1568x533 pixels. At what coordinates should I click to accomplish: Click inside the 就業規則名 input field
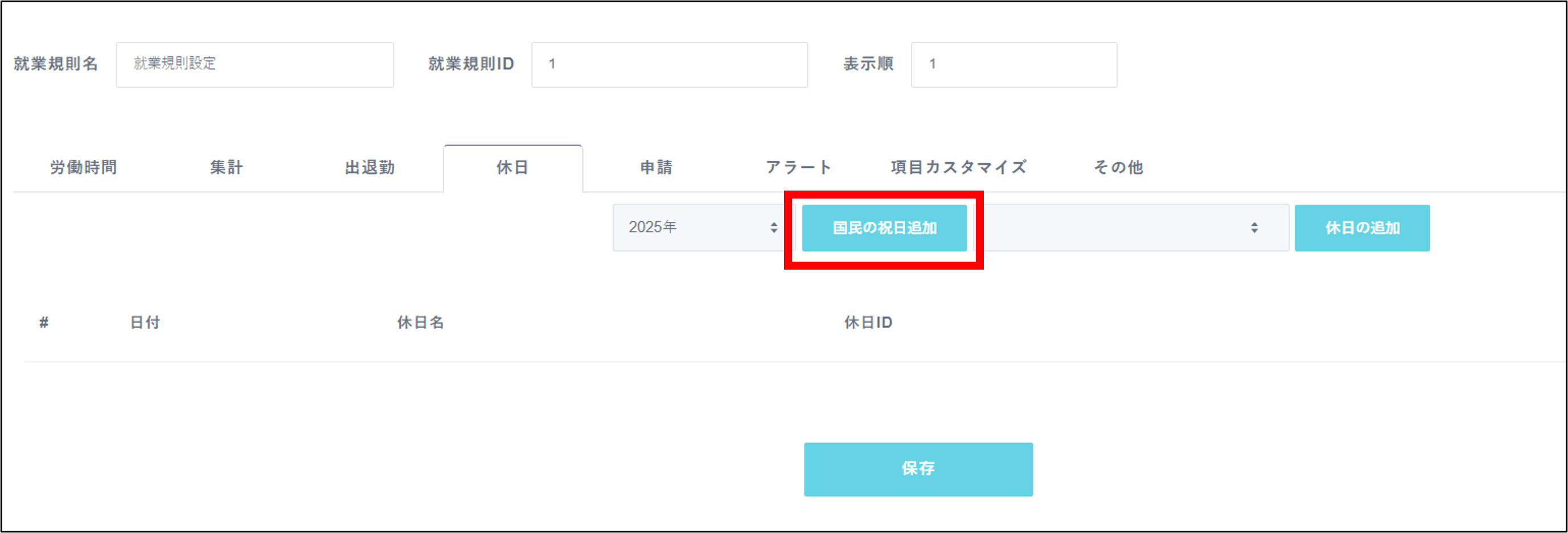[x=254, y=64]
